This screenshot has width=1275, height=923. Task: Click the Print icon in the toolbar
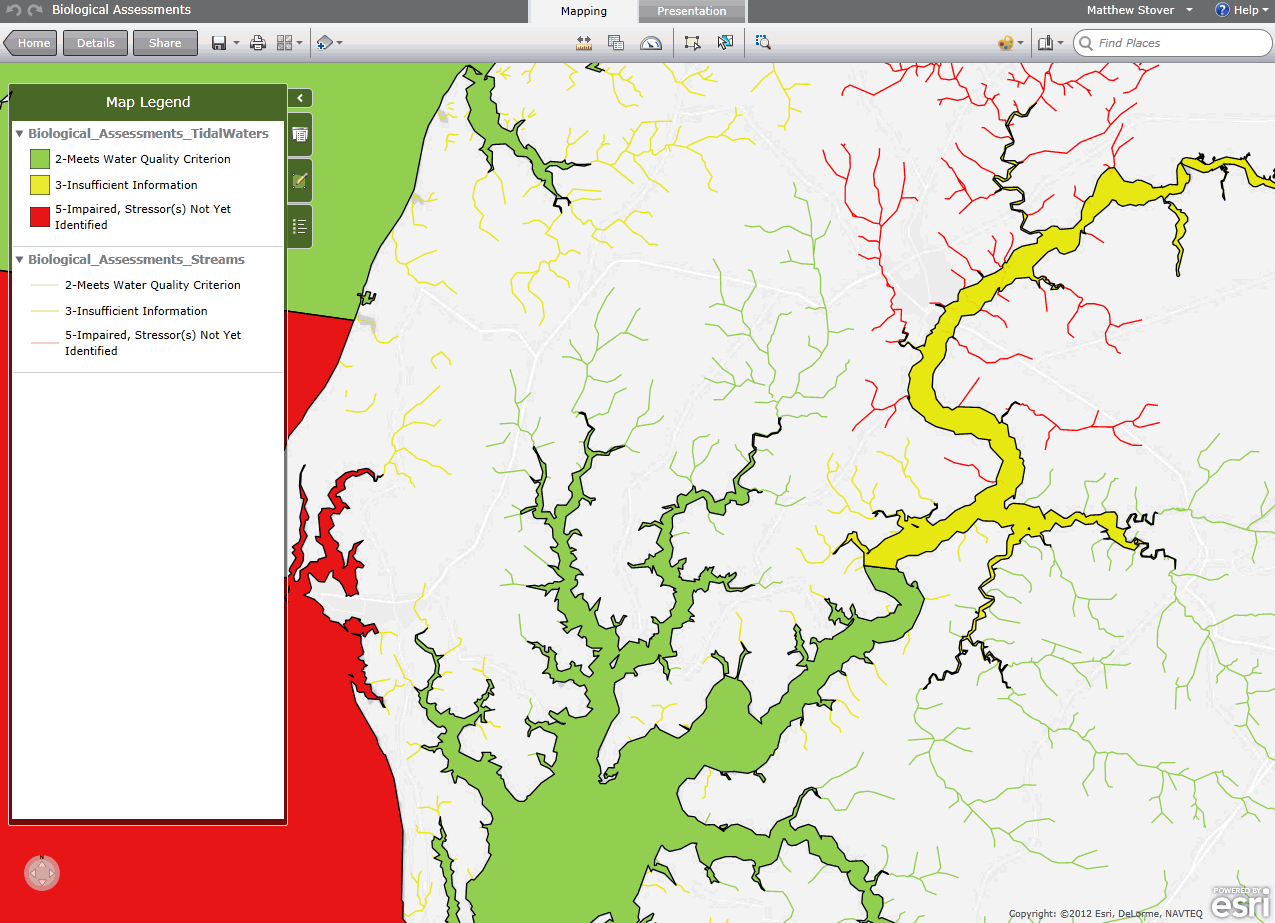click(258, 43)
